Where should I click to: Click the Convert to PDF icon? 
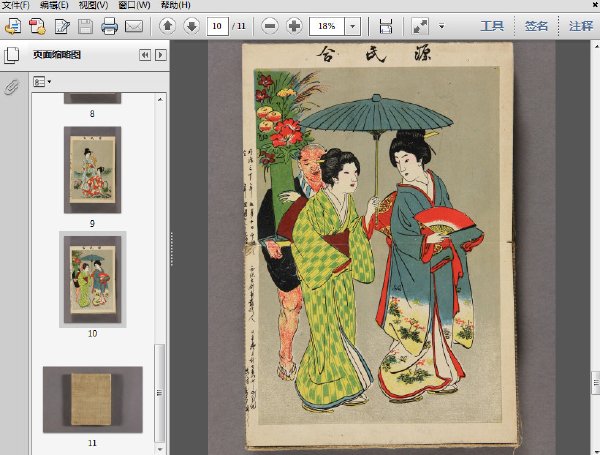37,26
